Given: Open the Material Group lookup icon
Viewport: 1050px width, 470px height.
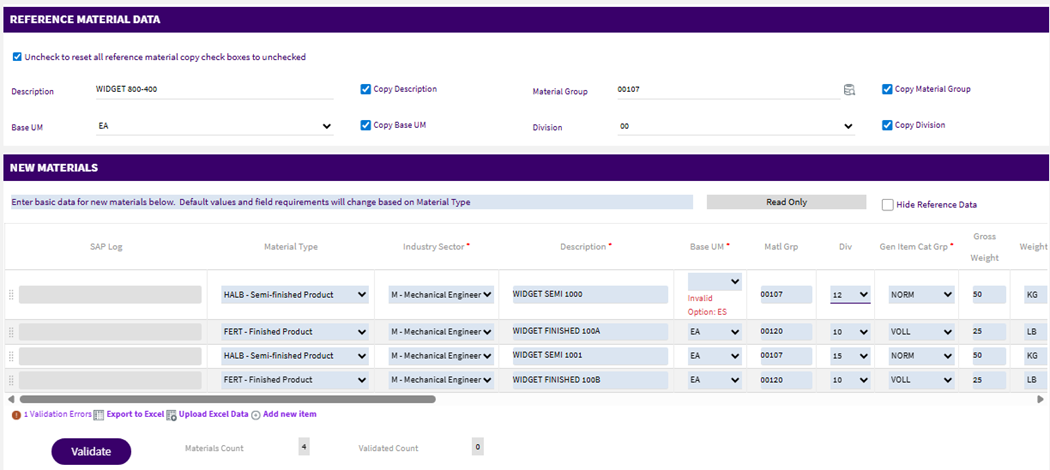Looking at the screenshot, I should pyautogui.click(x=849, y=90).
